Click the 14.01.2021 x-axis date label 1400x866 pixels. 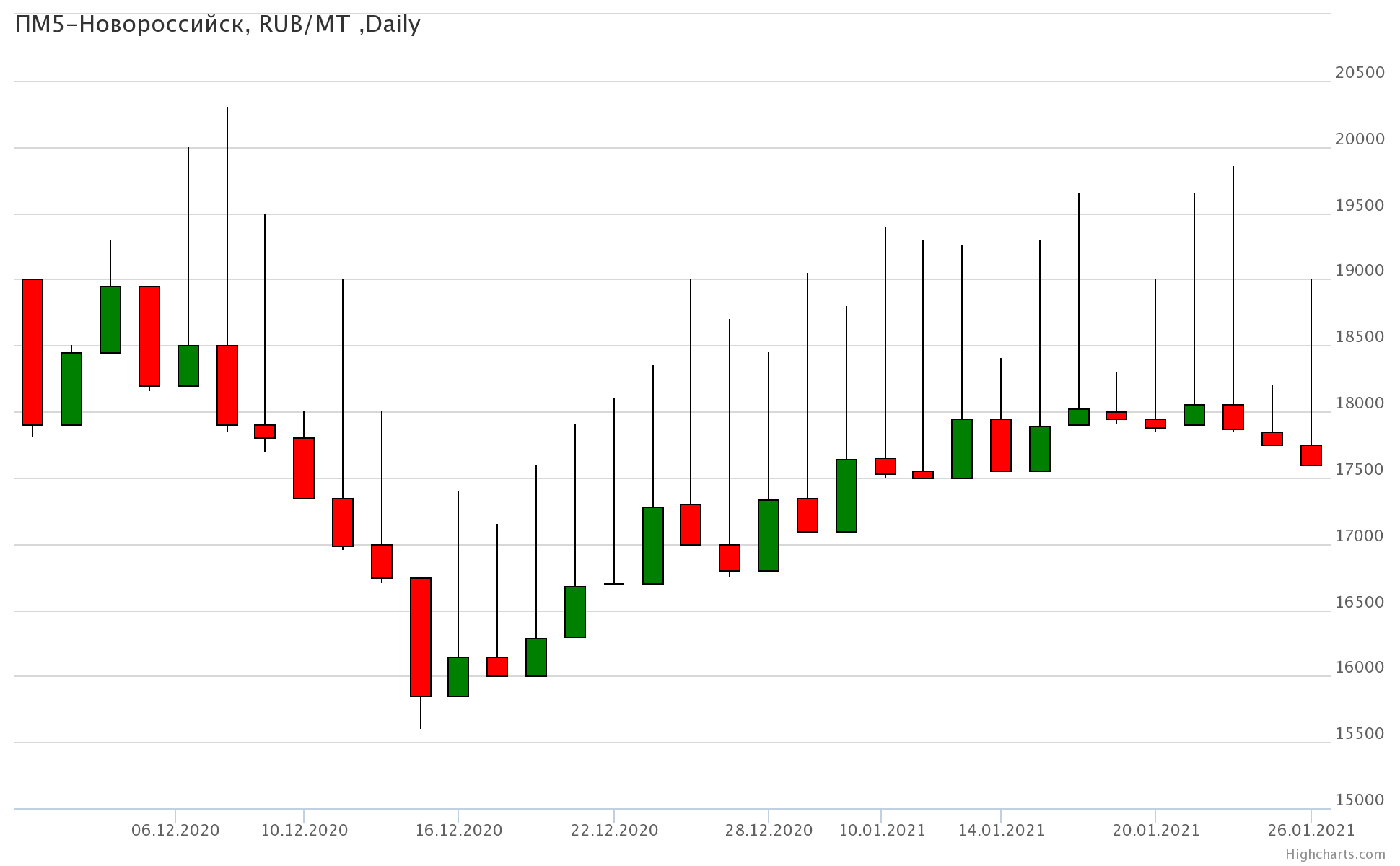click(x=1001, y=830)
